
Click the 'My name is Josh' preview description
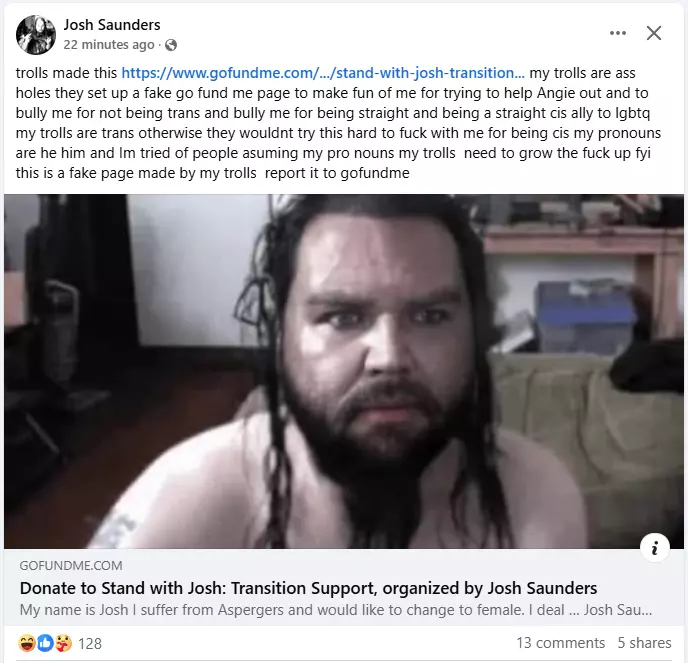tap(336, 610)
